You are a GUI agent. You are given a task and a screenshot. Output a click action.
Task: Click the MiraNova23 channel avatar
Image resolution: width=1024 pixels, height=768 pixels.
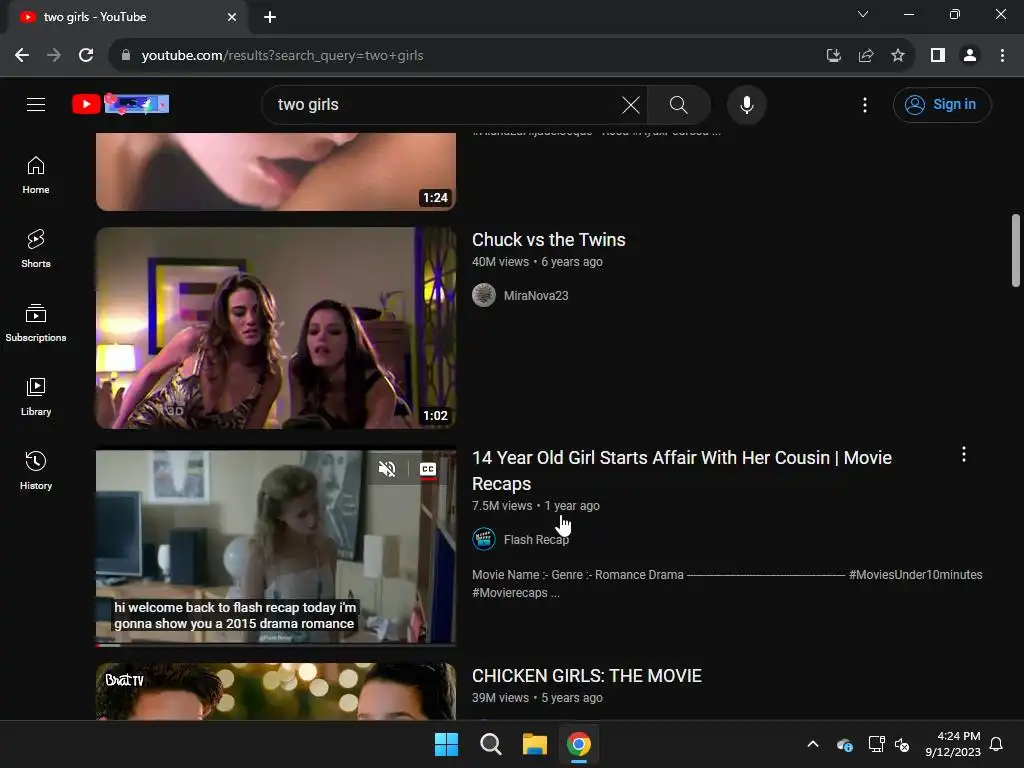[x=484, y=295]
